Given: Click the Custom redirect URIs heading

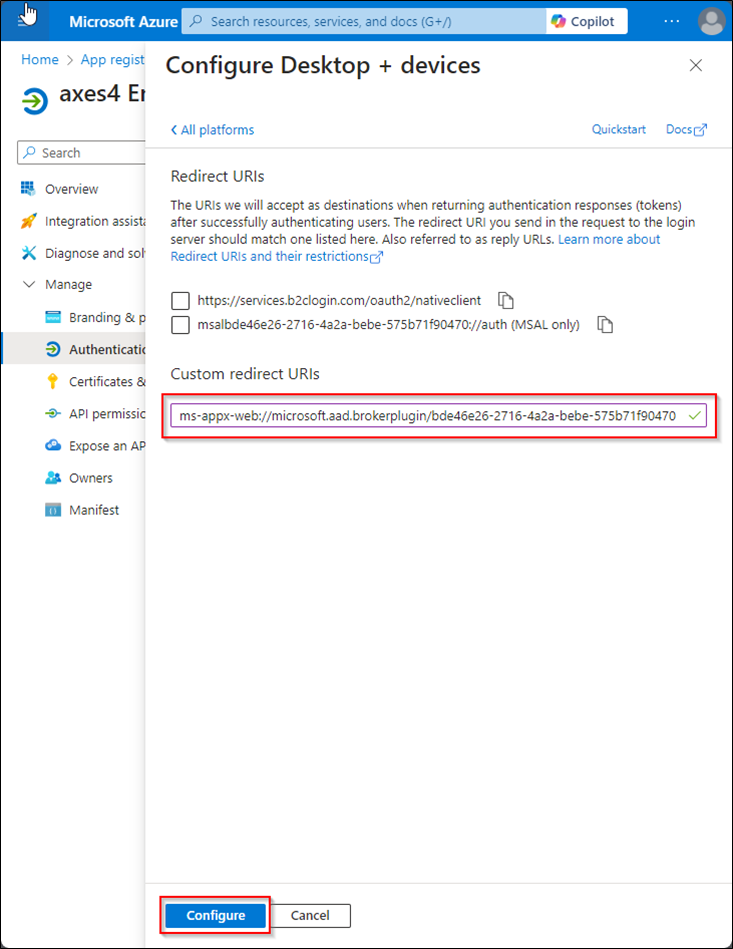Looking at the screenshot, I should (245, 373).
